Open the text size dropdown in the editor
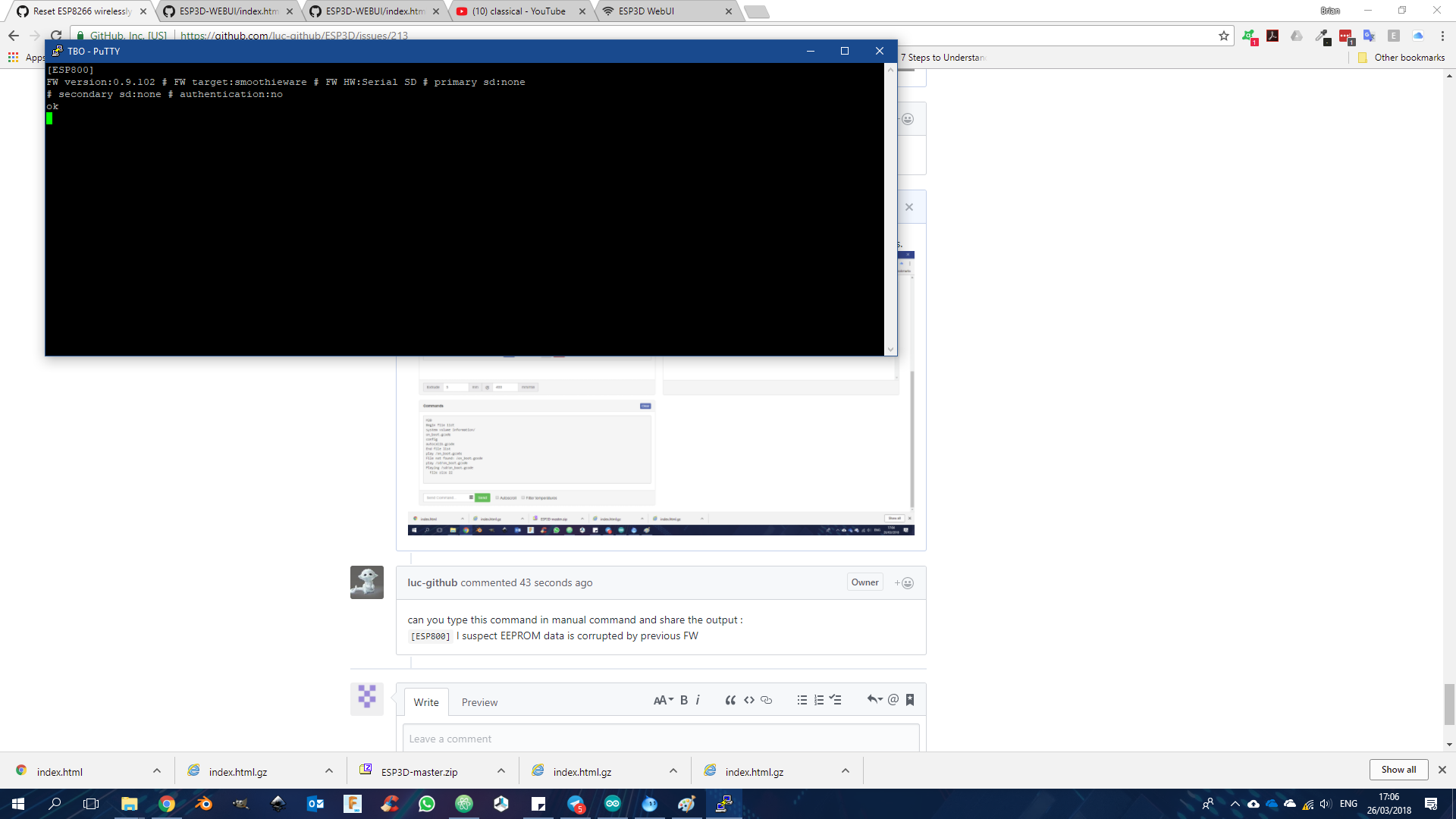The width and height of the screenshot is (1456, 819). 664,700
